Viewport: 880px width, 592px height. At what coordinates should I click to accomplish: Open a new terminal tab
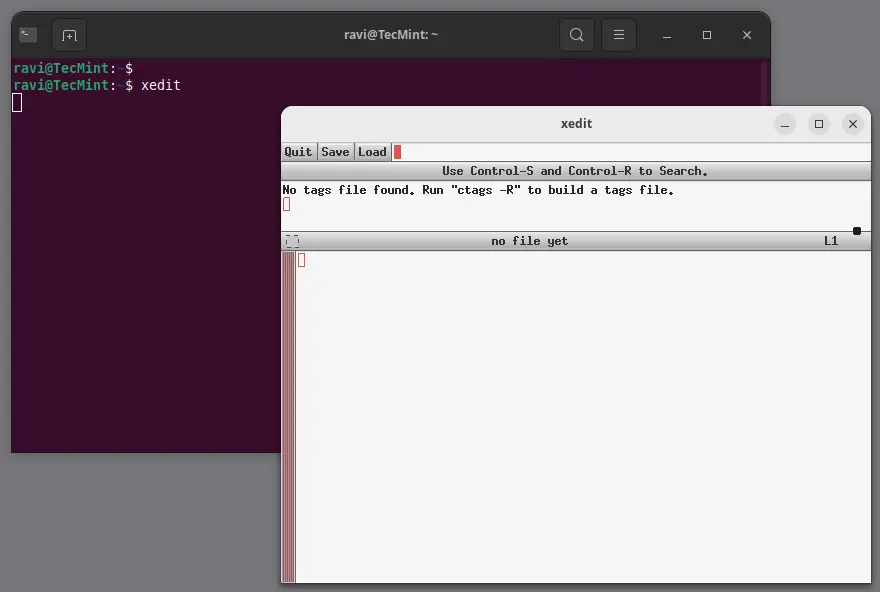tap(68, 34)
